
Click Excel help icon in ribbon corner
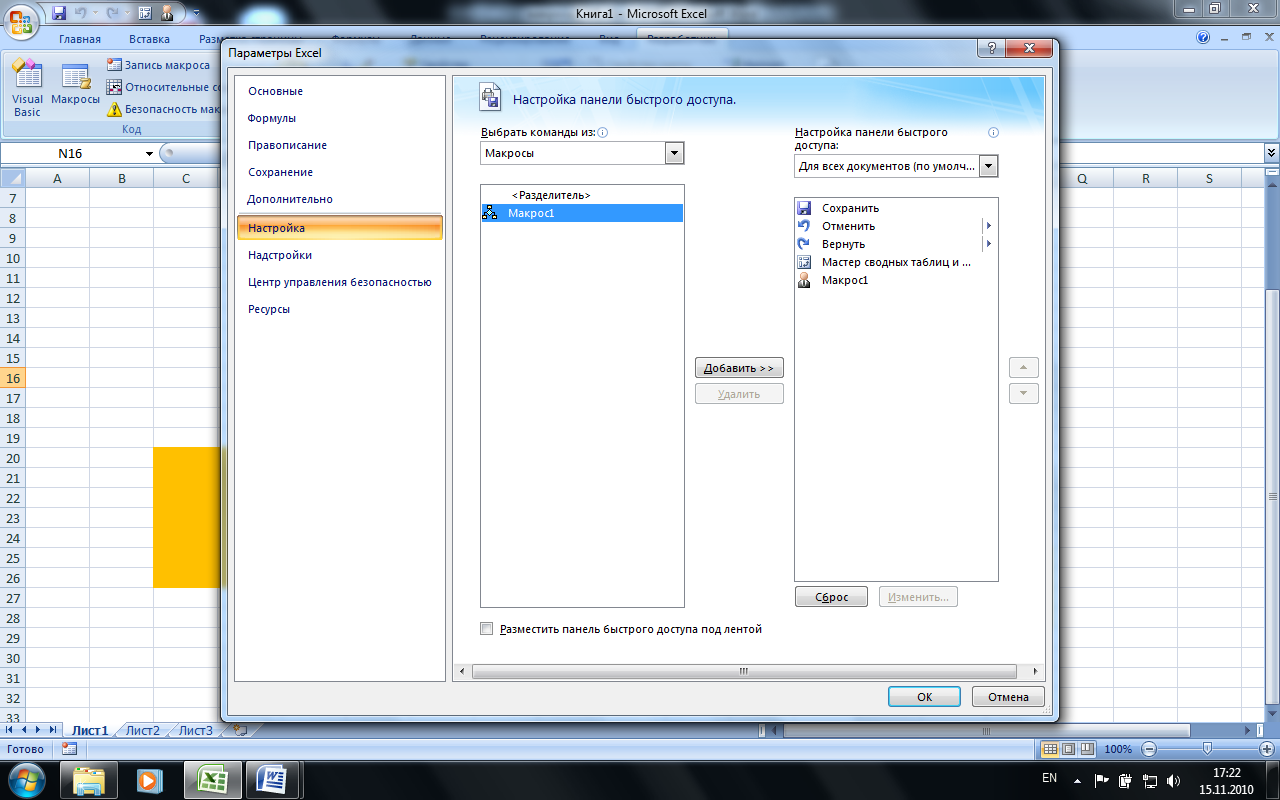pos(1204,38)
